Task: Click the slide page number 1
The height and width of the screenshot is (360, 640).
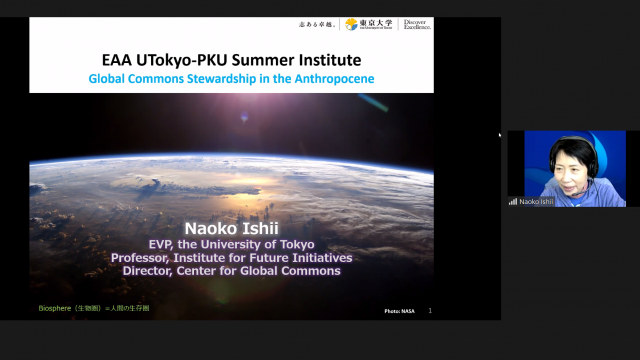Action: click(x=430, y=311)
